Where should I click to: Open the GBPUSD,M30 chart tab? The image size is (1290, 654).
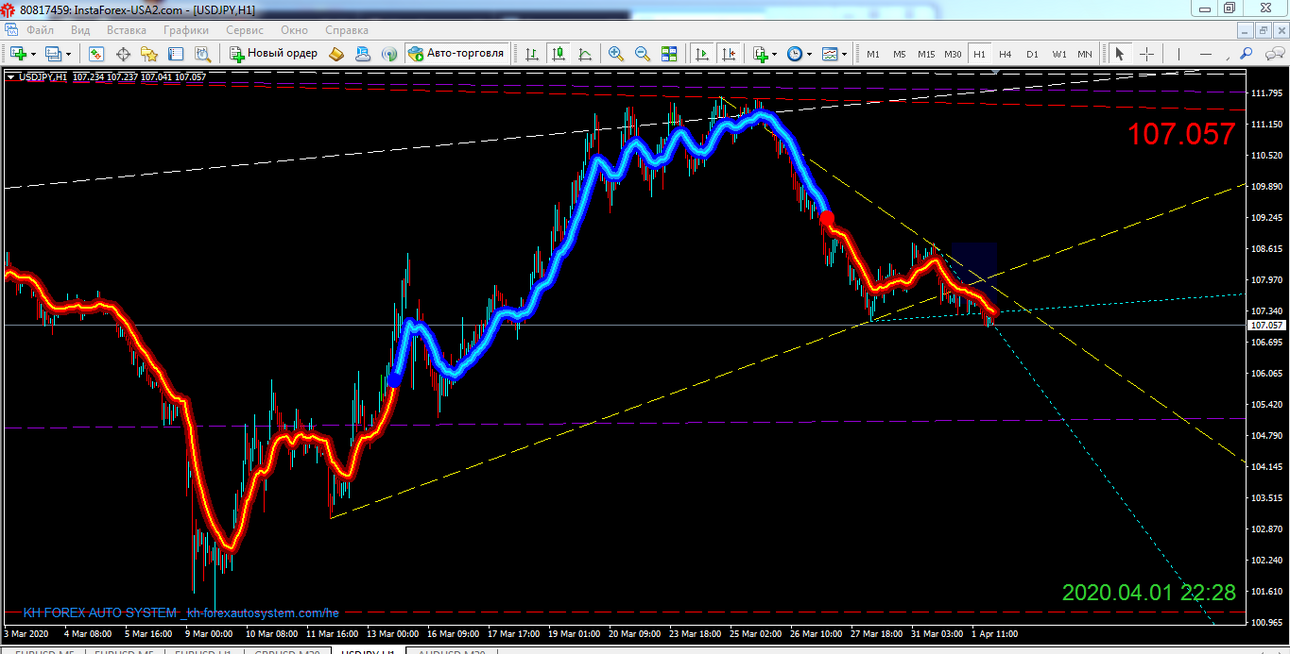(289, 652)
